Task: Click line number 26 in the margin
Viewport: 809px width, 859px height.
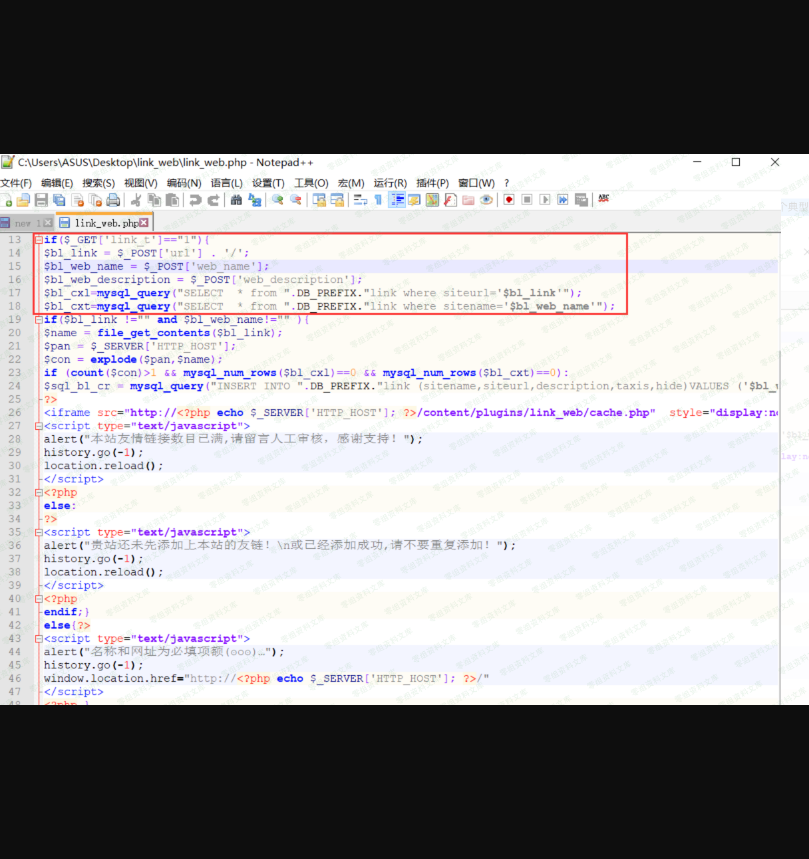Action: [x=14, y=412]
